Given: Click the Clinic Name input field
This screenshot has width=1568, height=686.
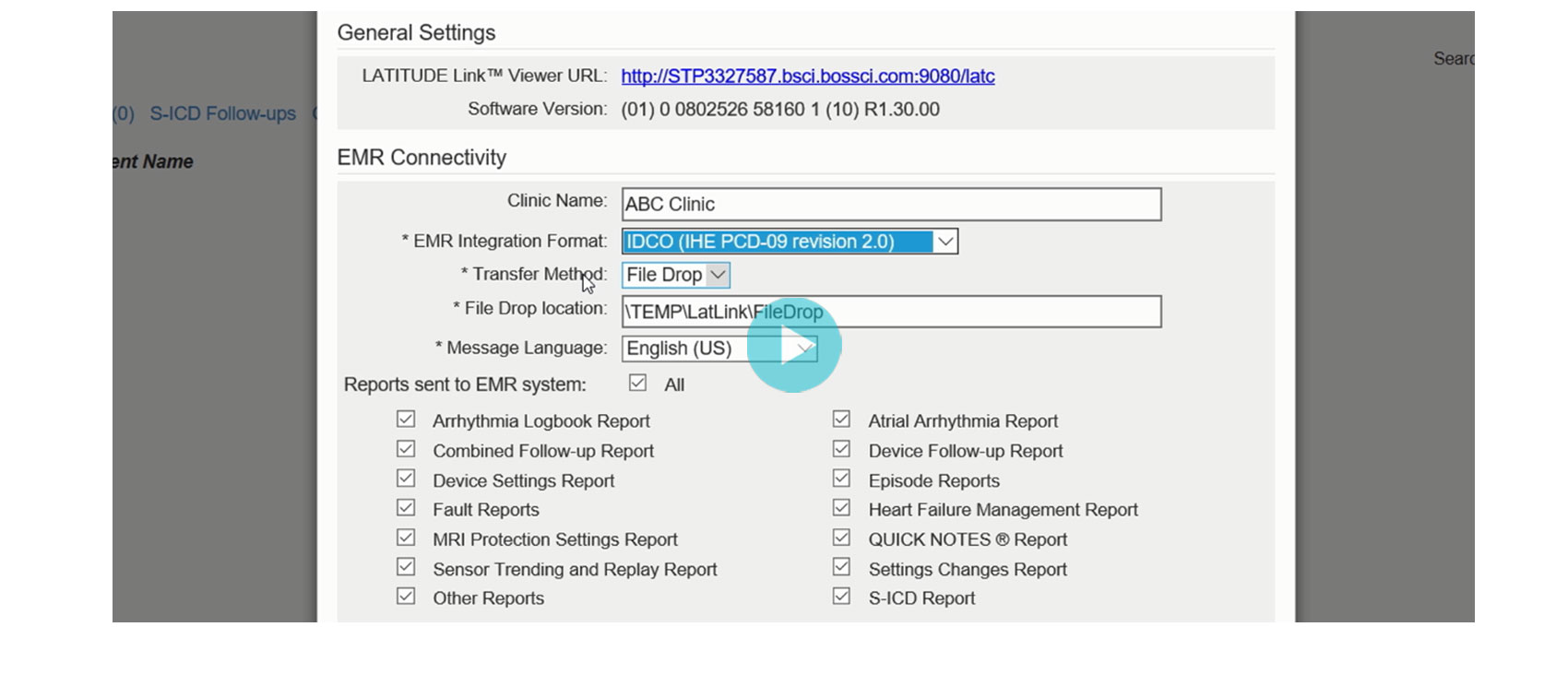Looking at the screenshot, I should (x=890, y=204).
